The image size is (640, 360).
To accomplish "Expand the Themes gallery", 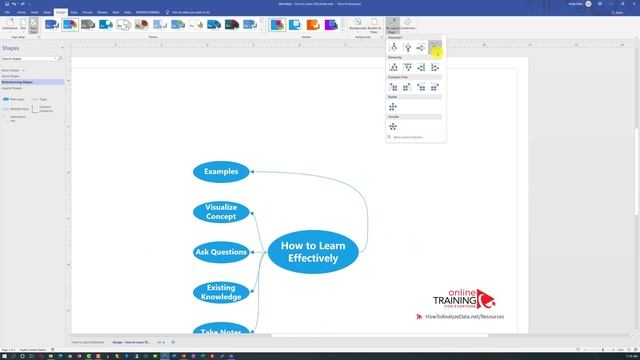I will click(x=262, y=31).
